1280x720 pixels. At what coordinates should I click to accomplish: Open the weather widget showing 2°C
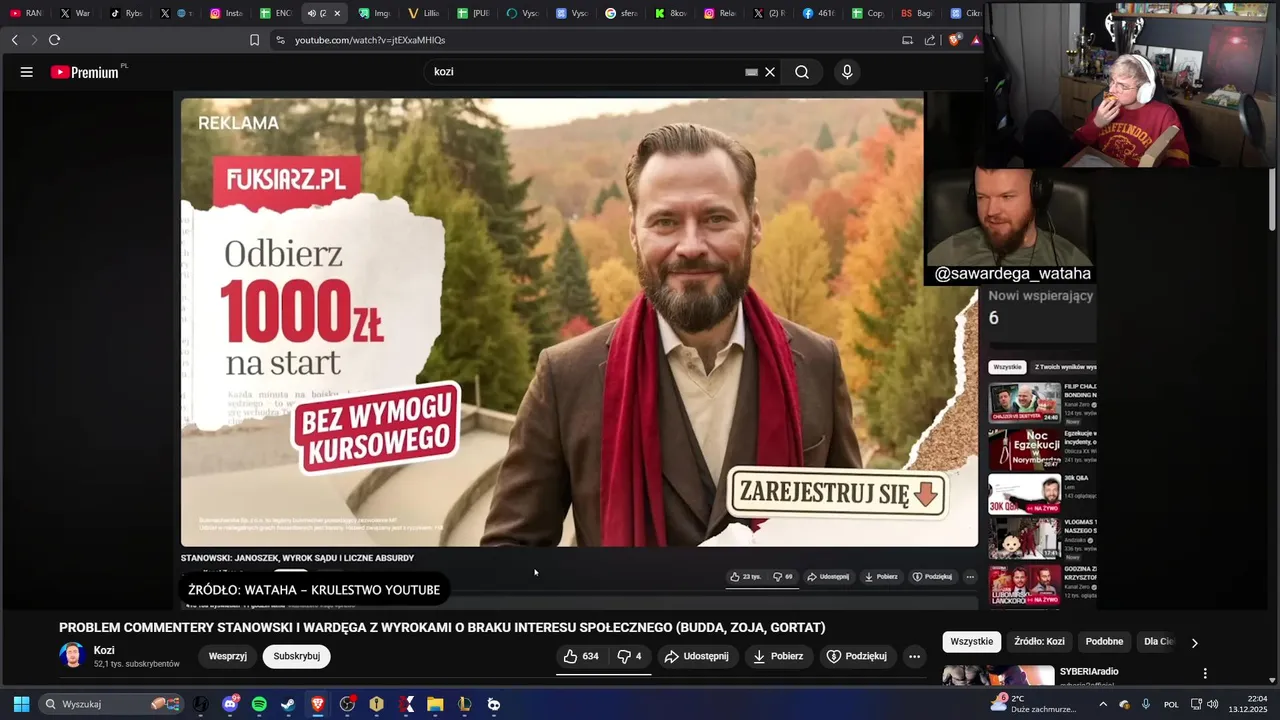[x=1033, y=704]
